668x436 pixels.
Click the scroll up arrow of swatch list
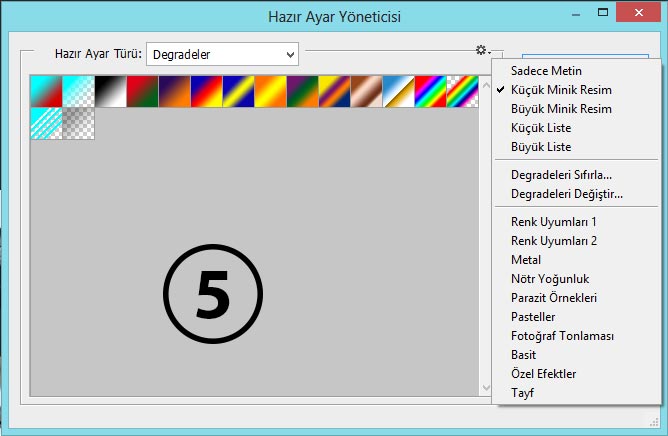click(486, 85)
